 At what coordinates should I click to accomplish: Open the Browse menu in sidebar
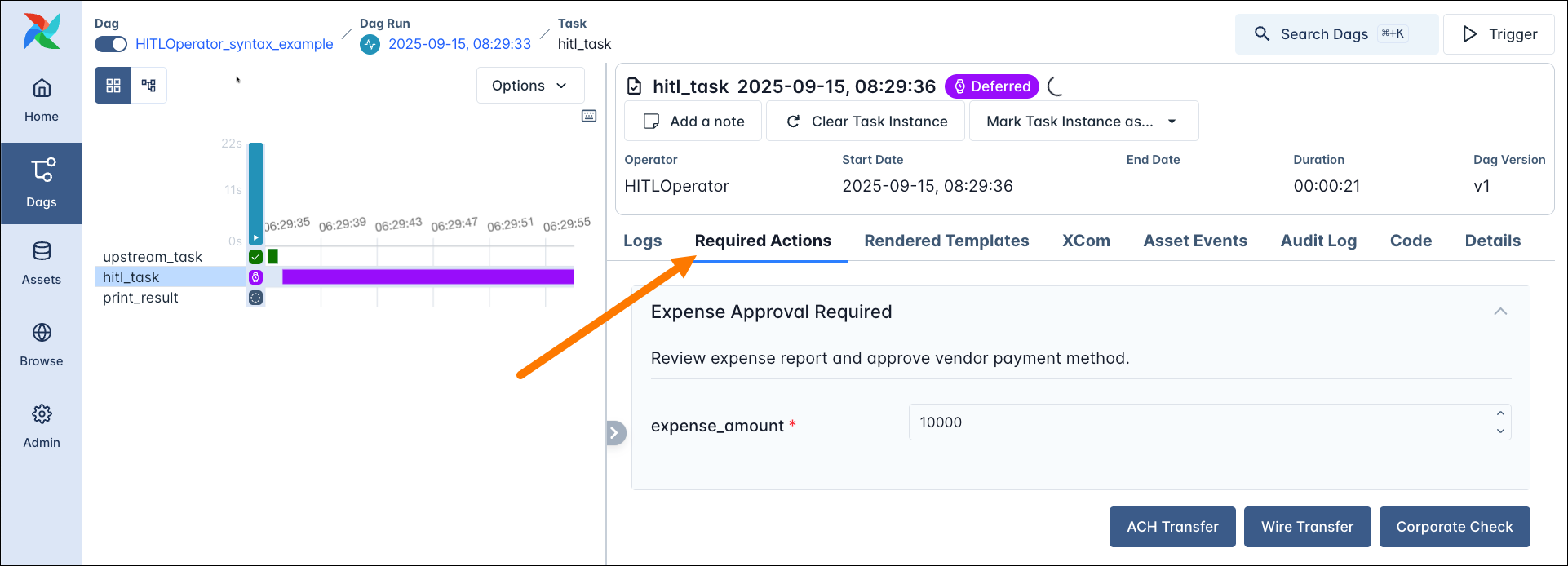coord(42,344)
